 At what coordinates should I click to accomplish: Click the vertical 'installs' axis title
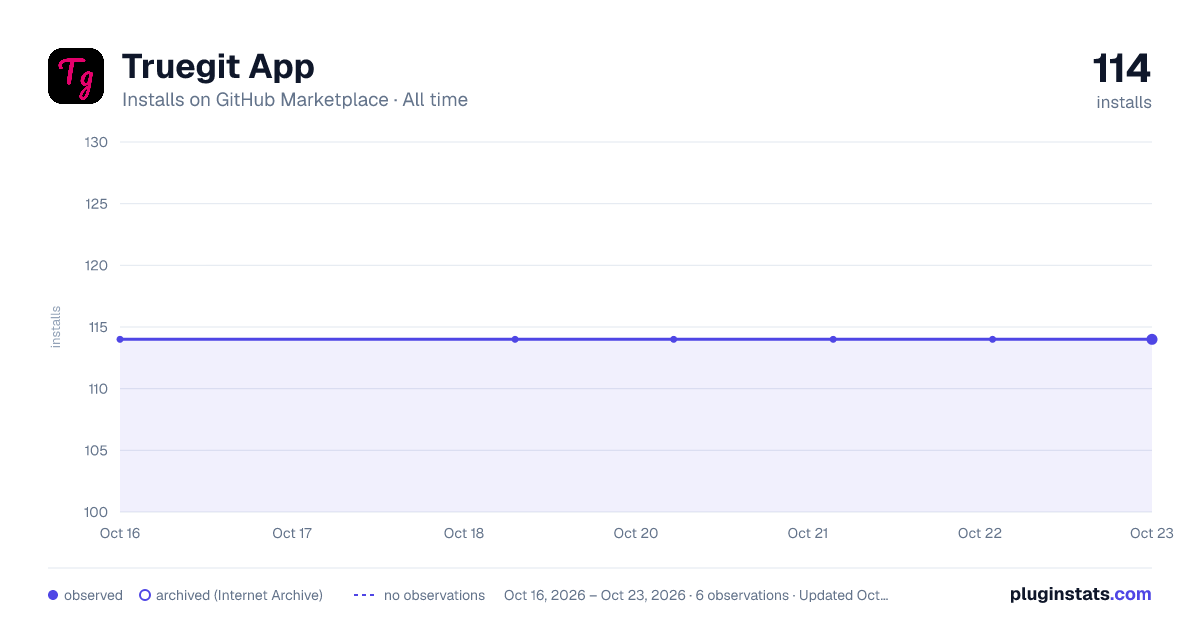point(56,327)
